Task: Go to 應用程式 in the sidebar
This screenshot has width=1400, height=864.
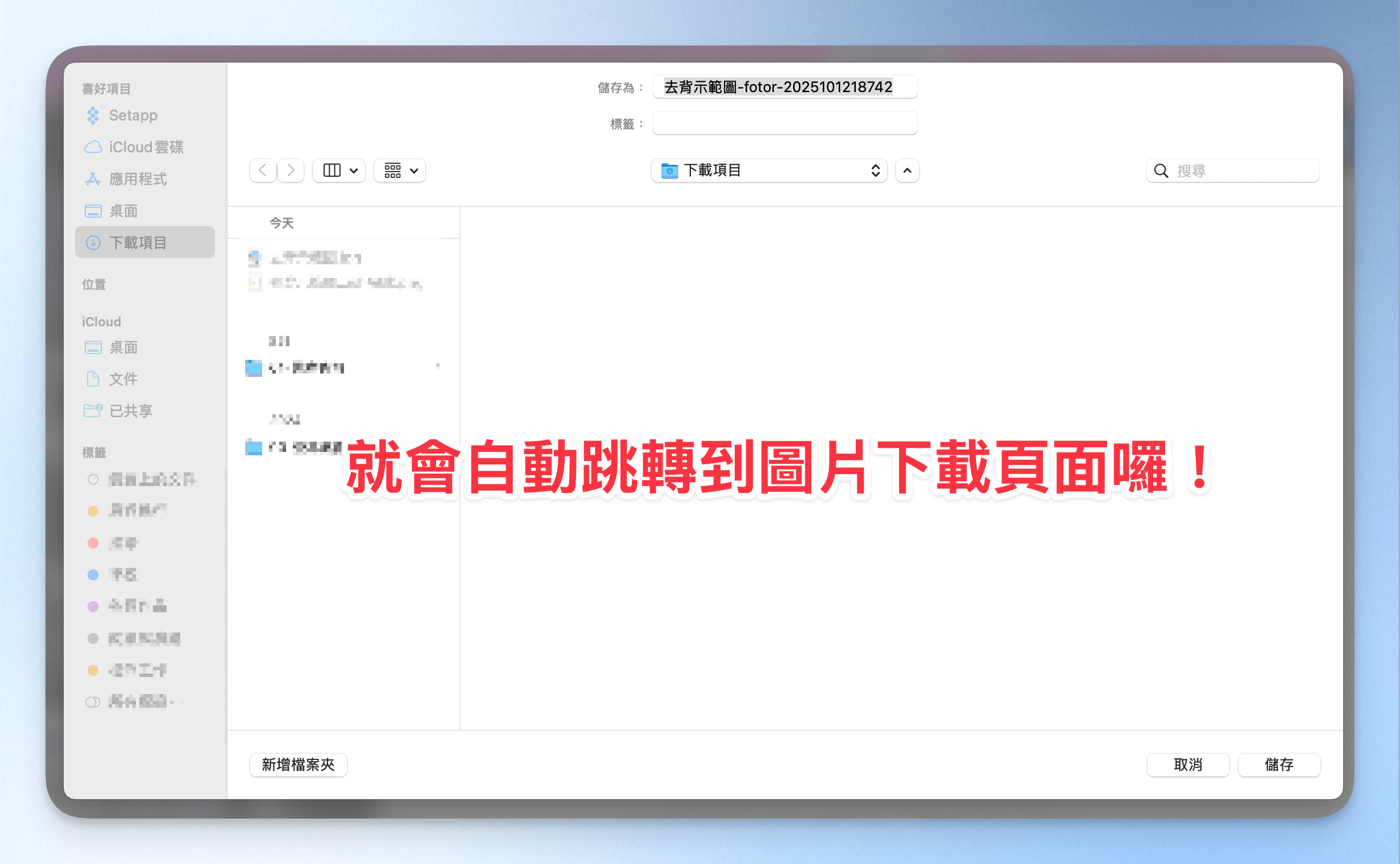Action: coord(138,180)
